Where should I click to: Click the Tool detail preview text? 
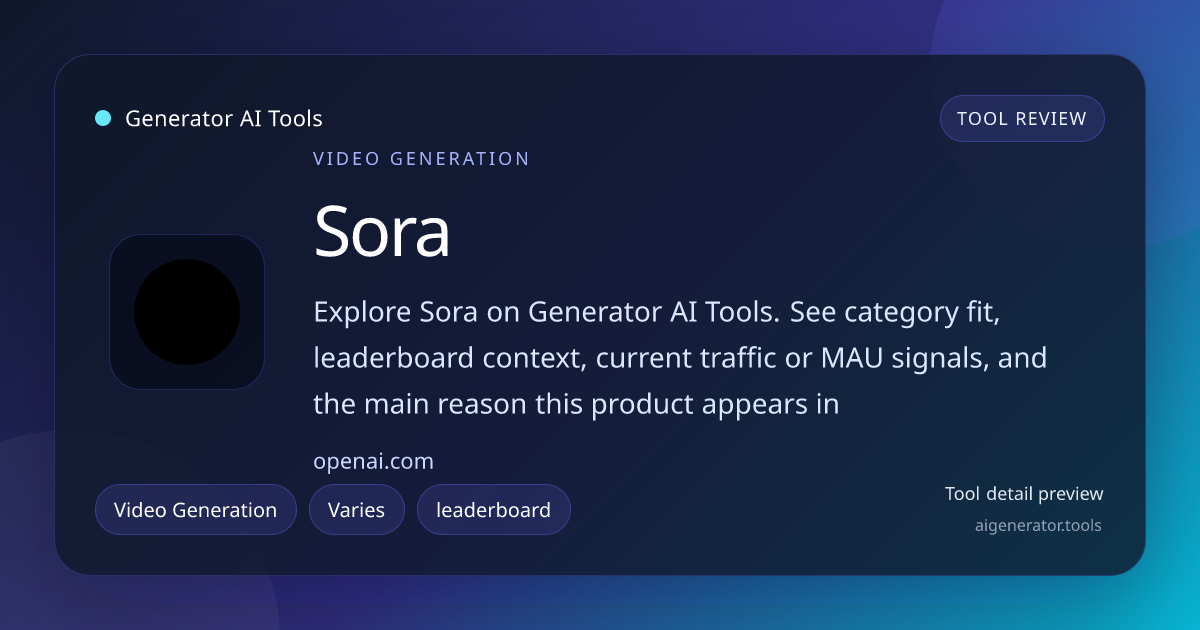click(x=1024, y=493)
